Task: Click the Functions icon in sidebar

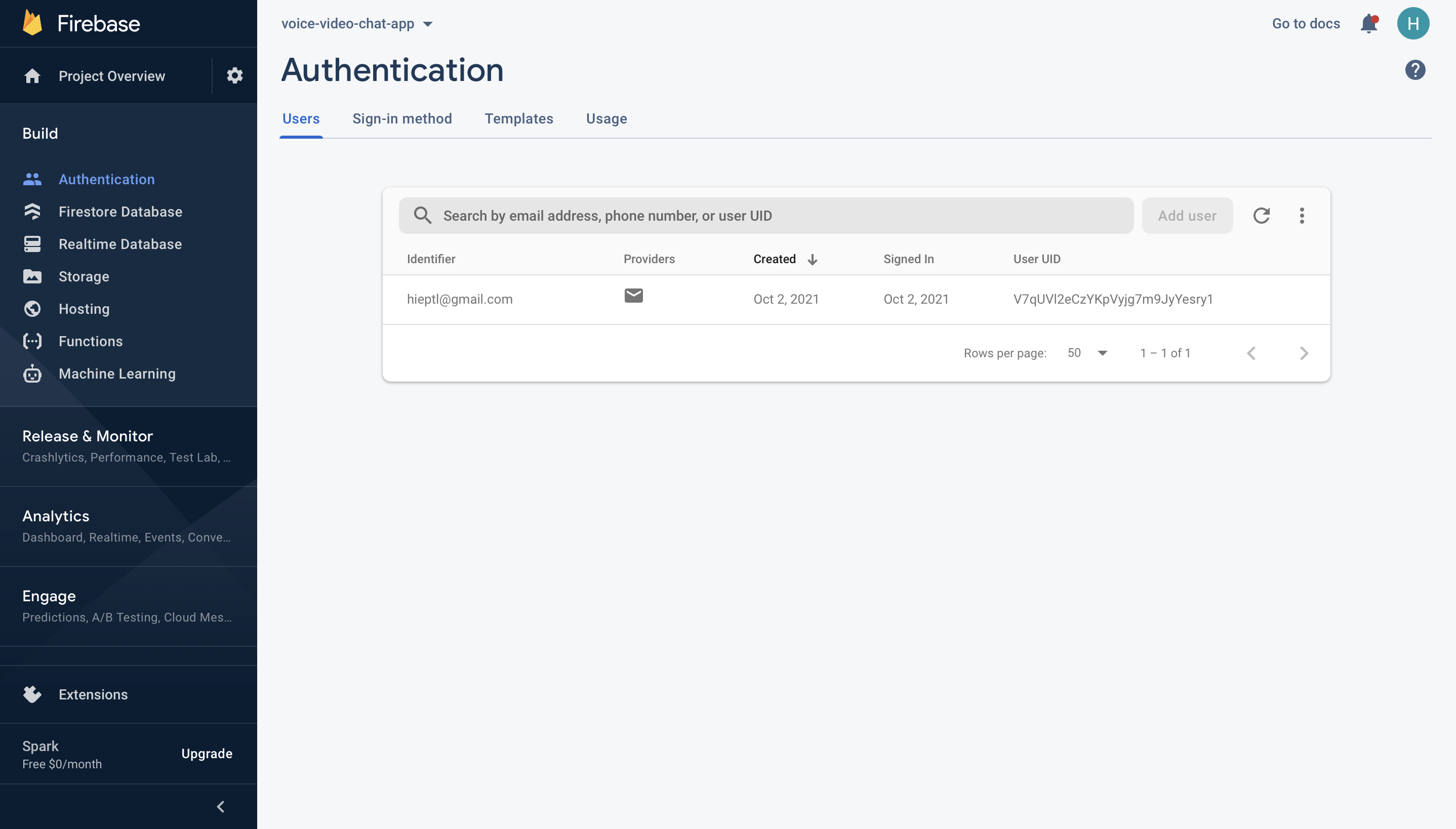Action: point(32,342)
